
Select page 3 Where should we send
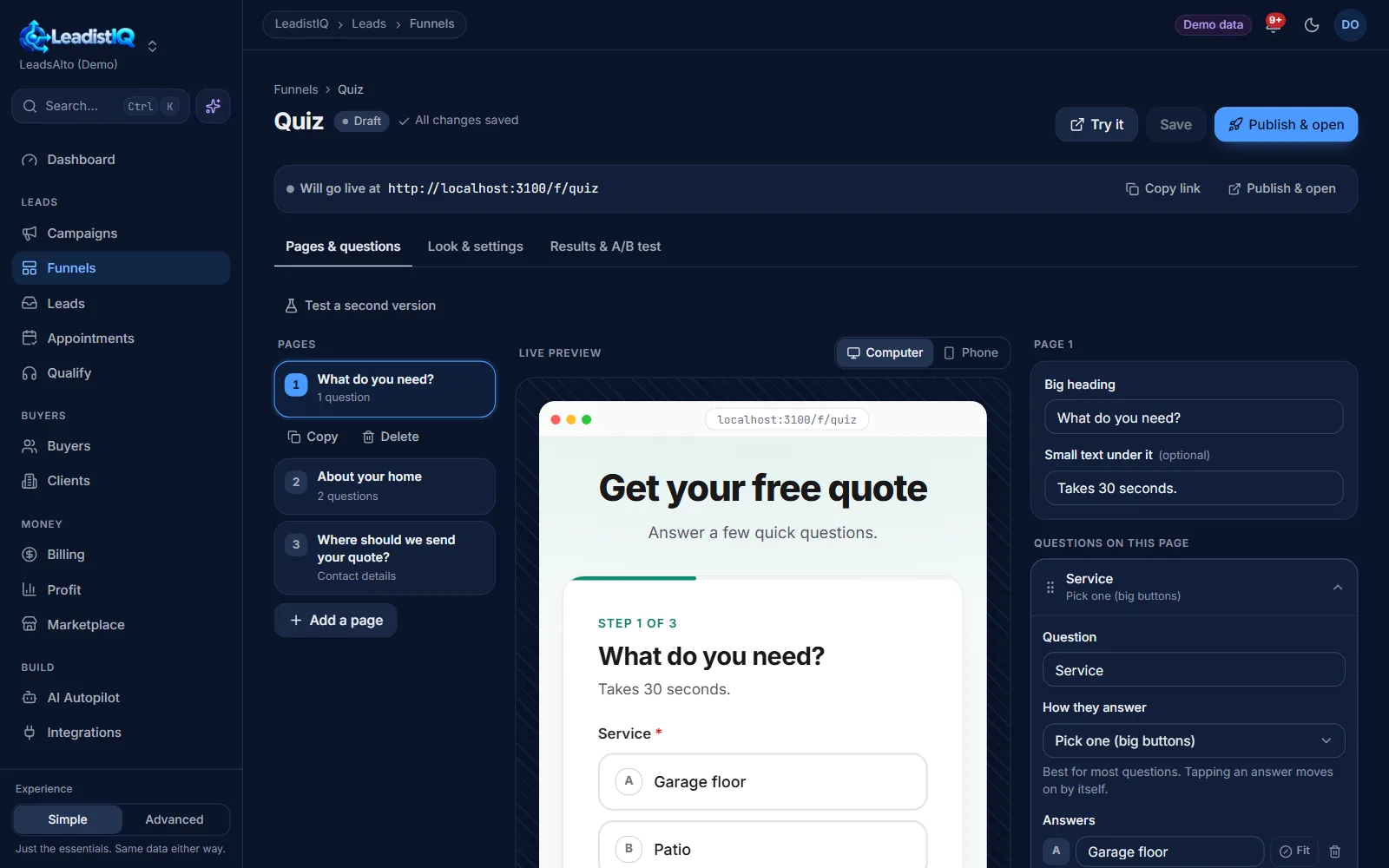tap(385, 557)
